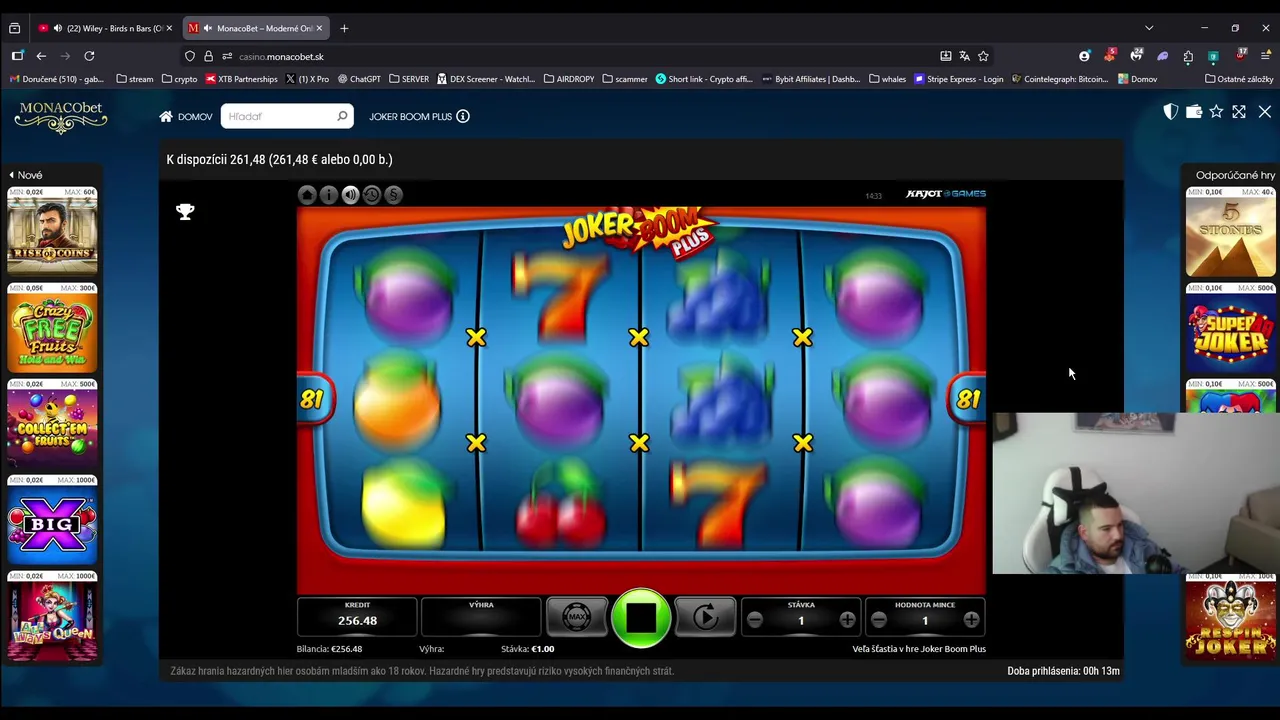Image resolution: width=1280 pixels, height=720 pixels.
Task: Open 5 Stones recommended game thumbnail
Action: pos(1231,231)
